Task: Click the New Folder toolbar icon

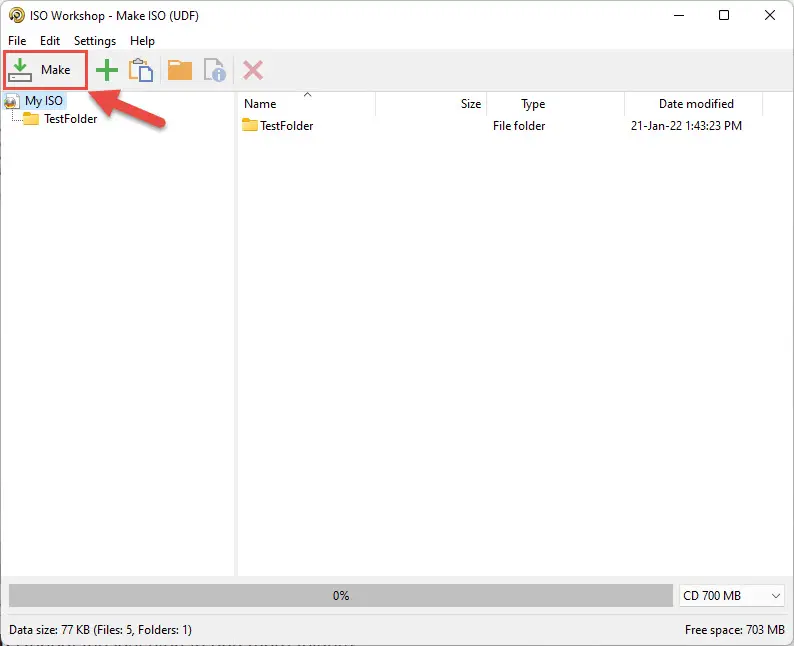Action: [x=180, y=70]
